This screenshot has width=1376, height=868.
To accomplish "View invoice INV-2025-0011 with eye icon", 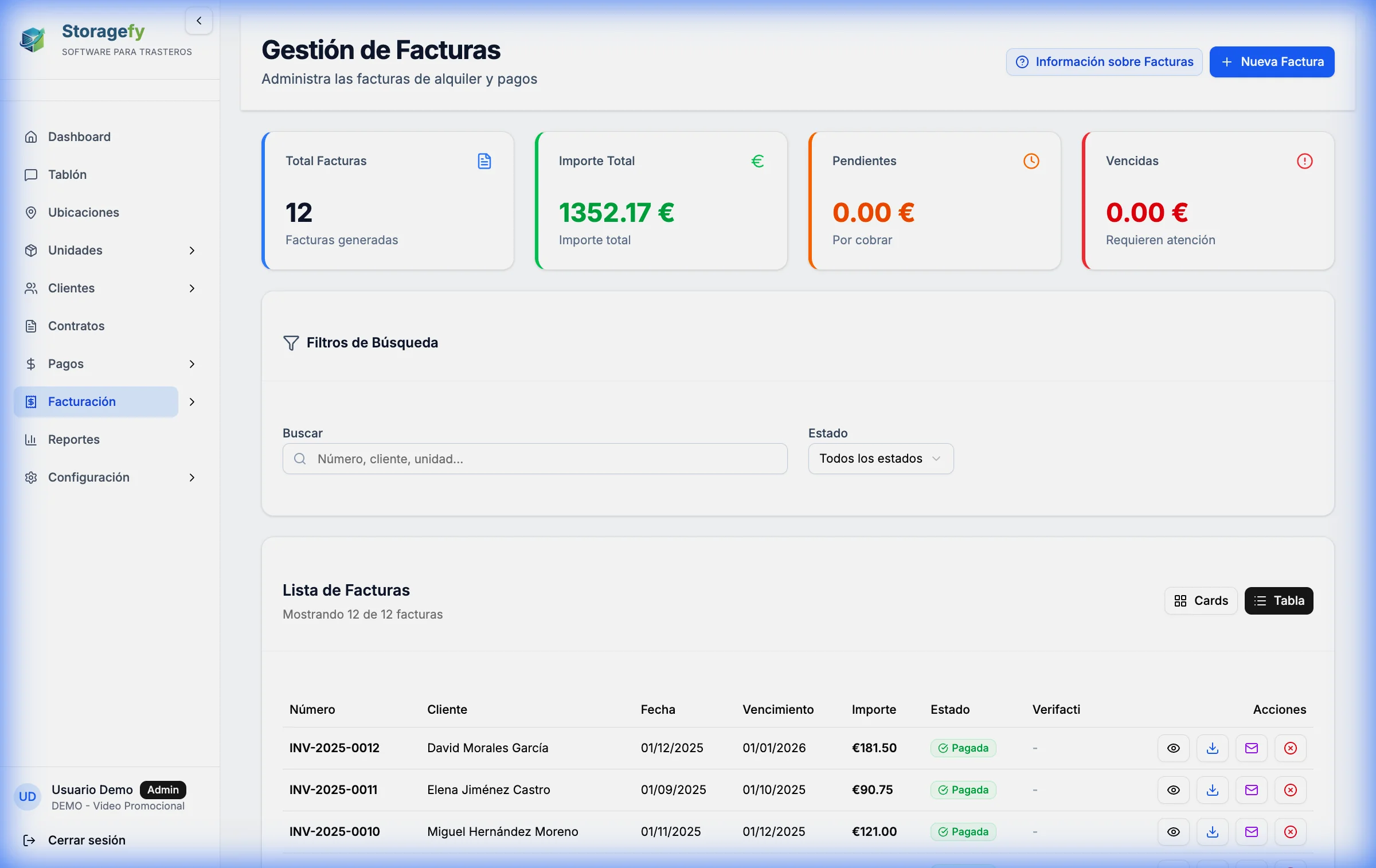I will (1173, 790).
